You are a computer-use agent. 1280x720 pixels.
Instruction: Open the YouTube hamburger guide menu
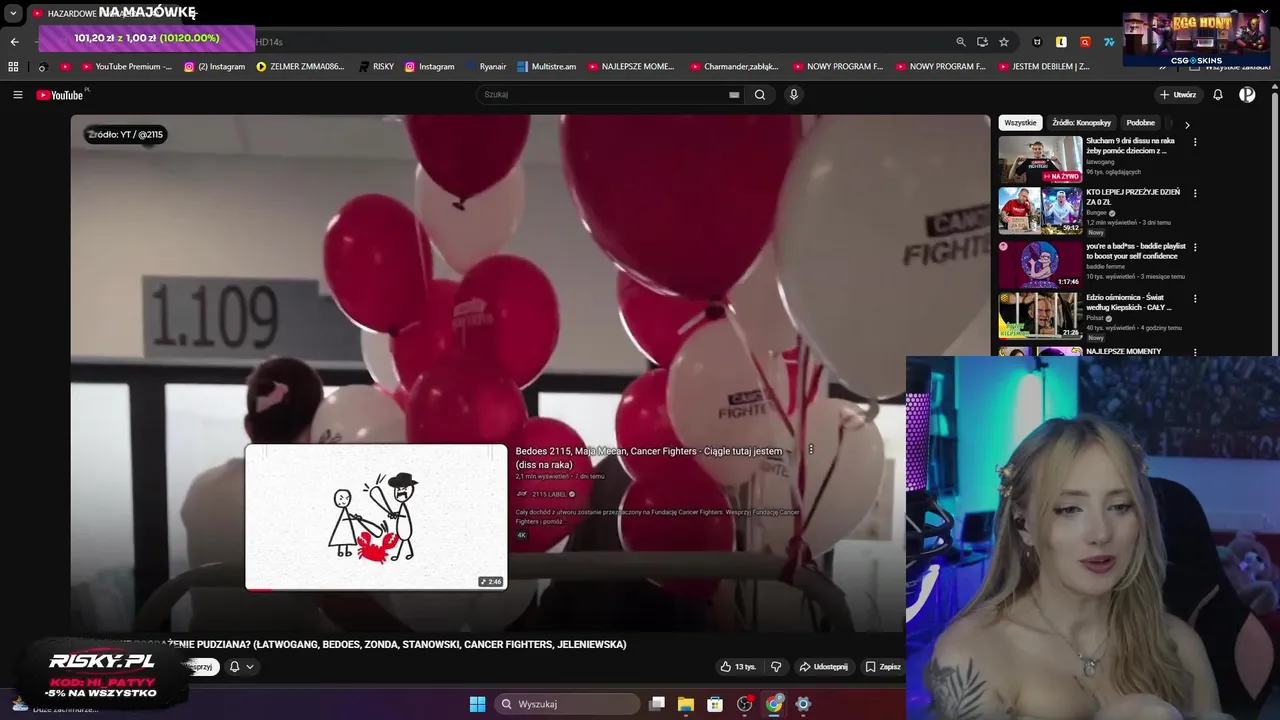coord(17,95)
